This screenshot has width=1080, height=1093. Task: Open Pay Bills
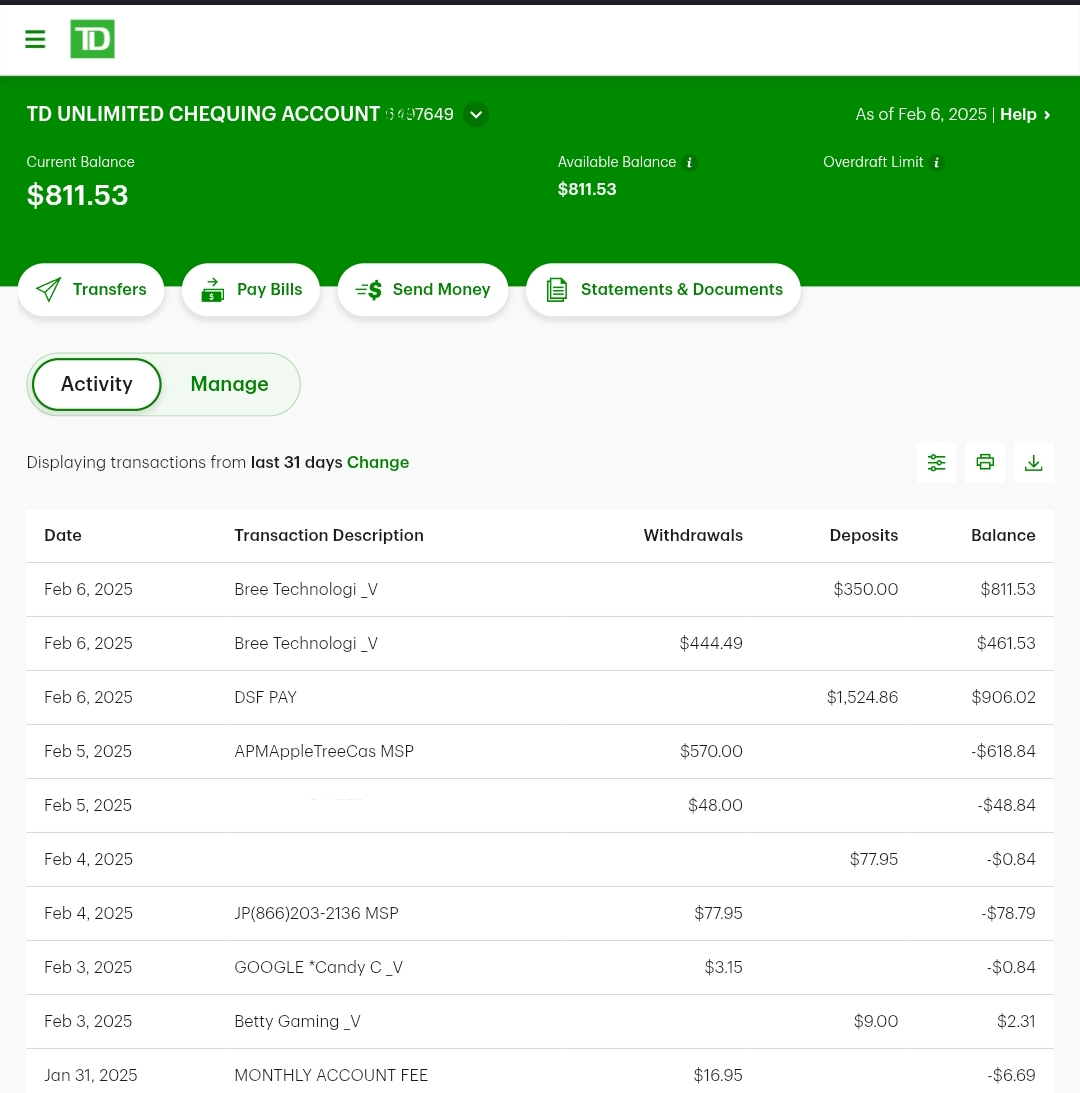251,289
